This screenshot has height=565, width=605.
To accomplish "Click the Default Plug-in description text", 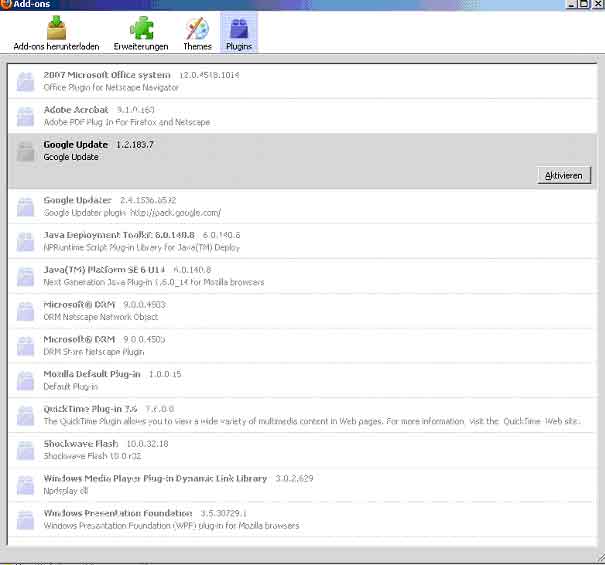I will point(71,387).
